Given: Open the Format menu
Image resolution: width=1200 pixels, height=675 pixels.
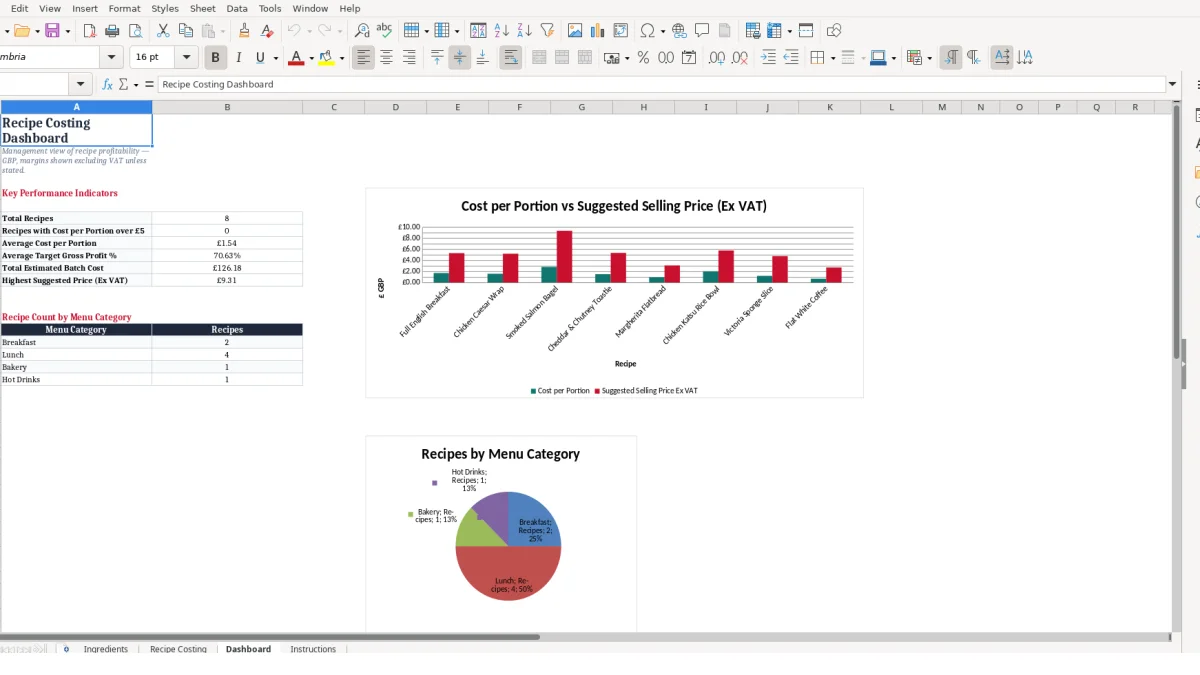Looking at the screenshot, I should [125, 8].
